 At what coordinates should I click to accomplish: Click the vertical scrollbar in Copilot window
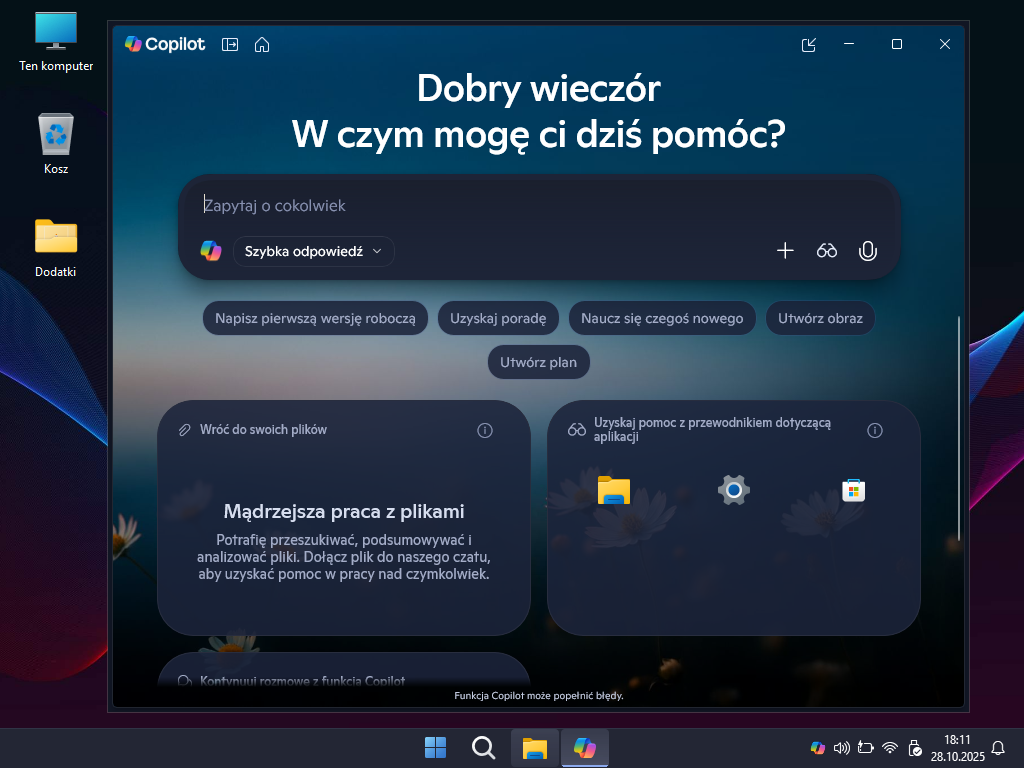click(x=959, y=428)
